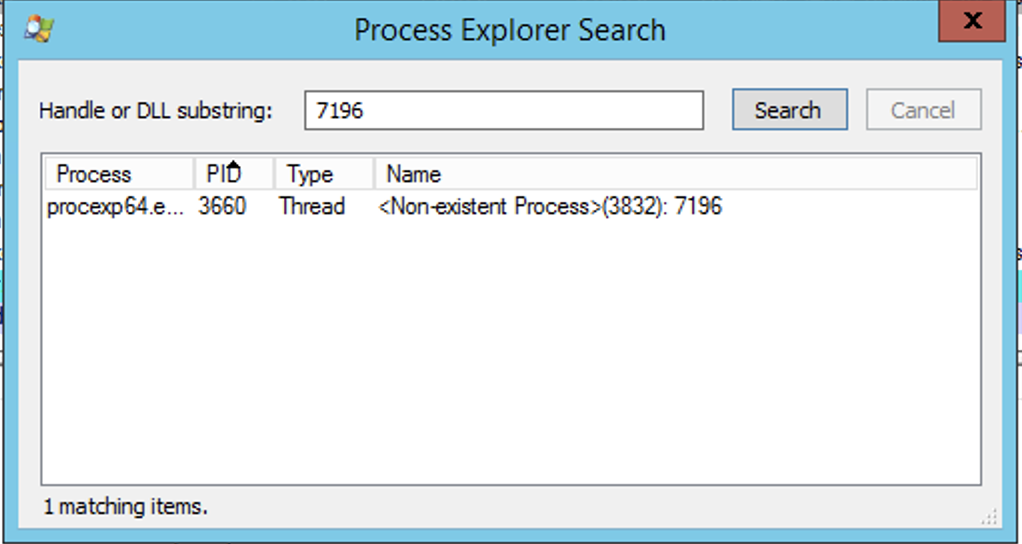Click the resize grip in bottom-right corner
1022x544 pixels.
click(989, 515)
